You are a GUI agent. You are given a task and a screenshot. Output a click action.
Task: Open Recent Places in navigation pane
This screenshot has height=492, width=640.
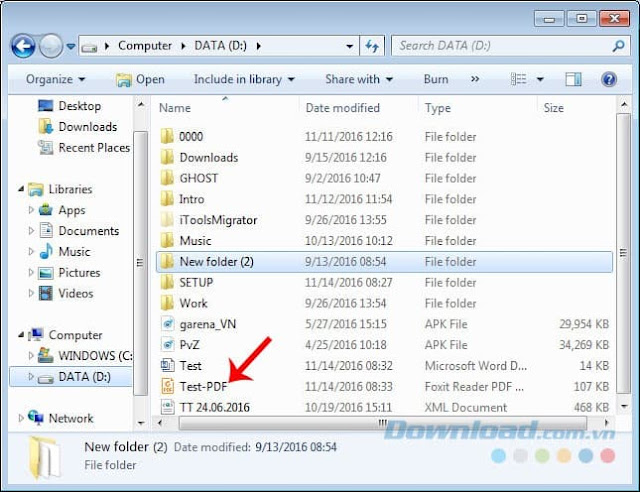tap(84, 148)
